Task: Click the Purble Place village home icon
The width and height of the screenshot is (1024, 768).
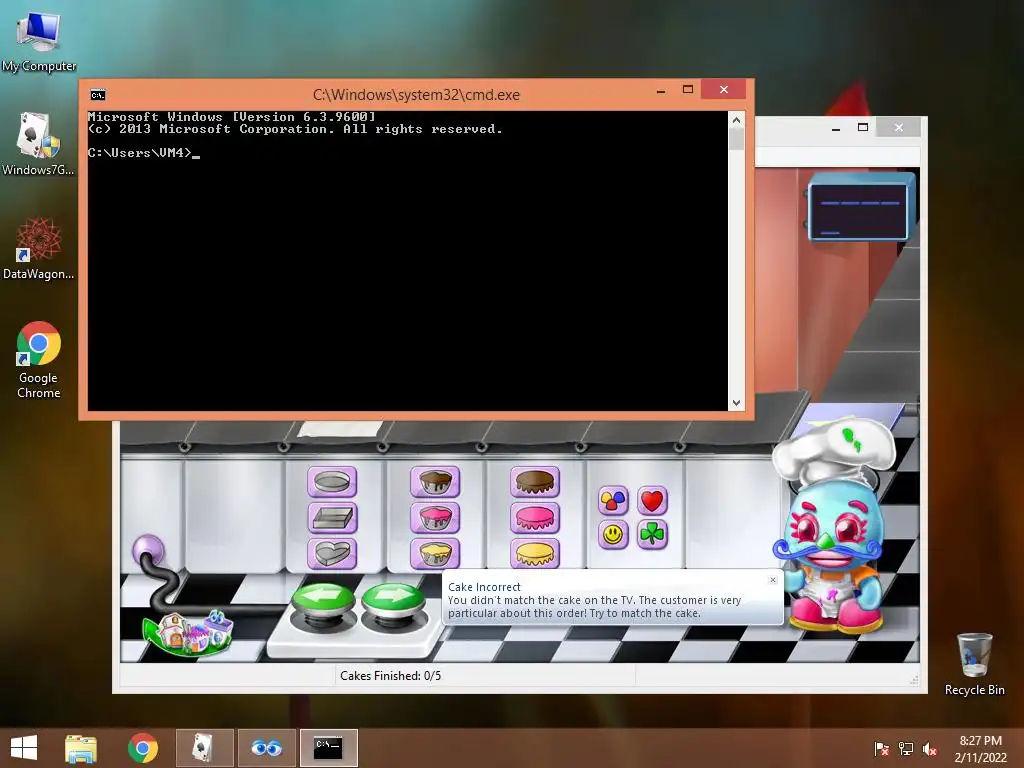Action: coord(189,632)
